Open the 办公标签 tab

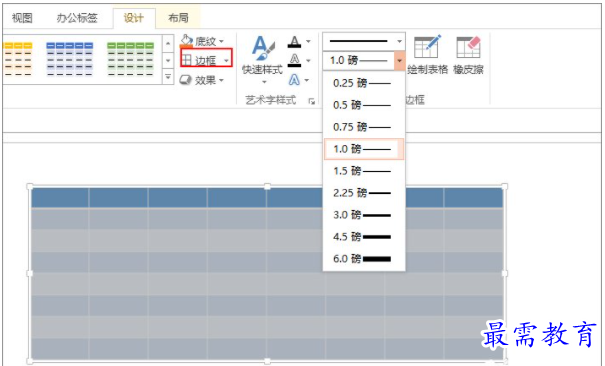pyautogui.click(x=77, y=18)
